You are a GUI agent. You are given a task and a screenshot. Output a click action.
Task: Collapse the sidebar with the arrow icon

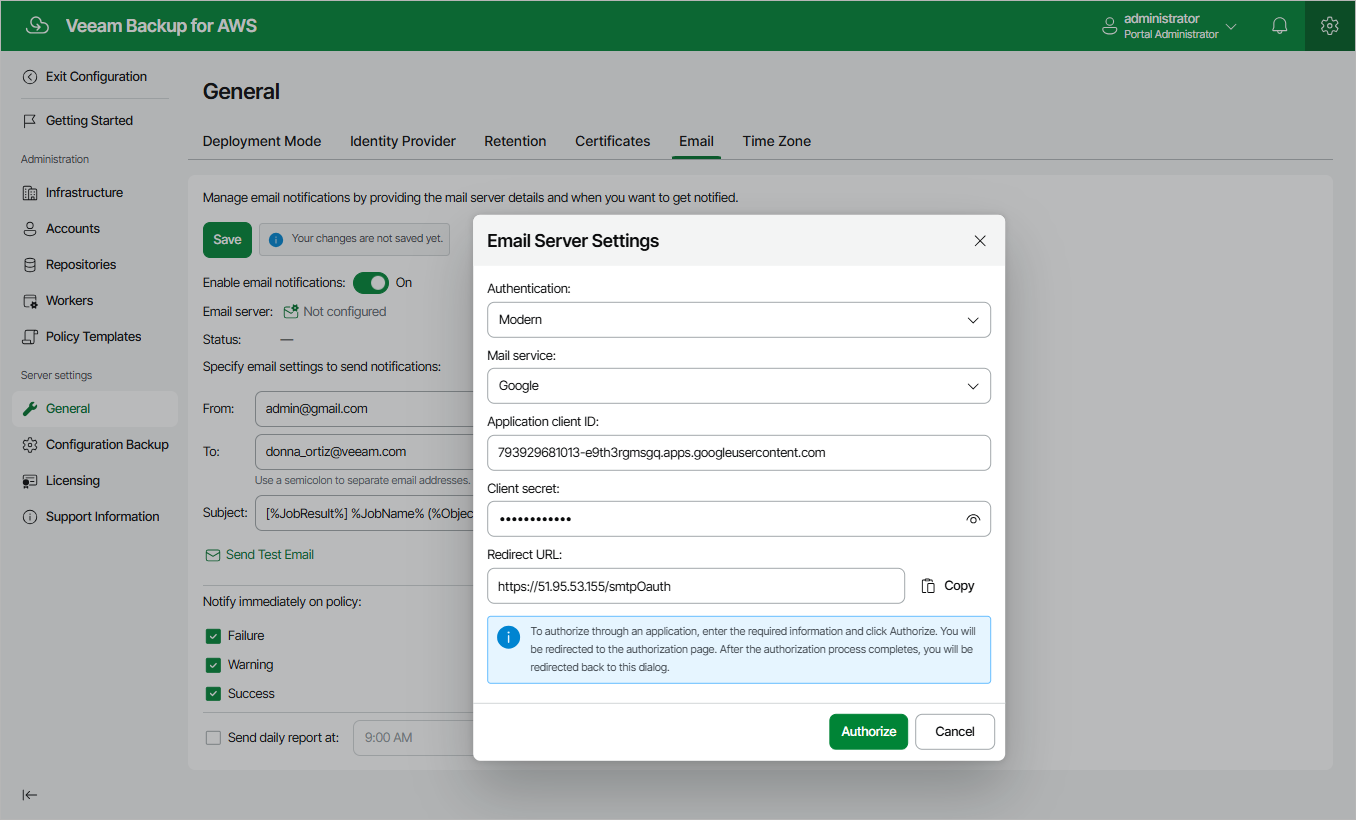(x=30, y=795)
